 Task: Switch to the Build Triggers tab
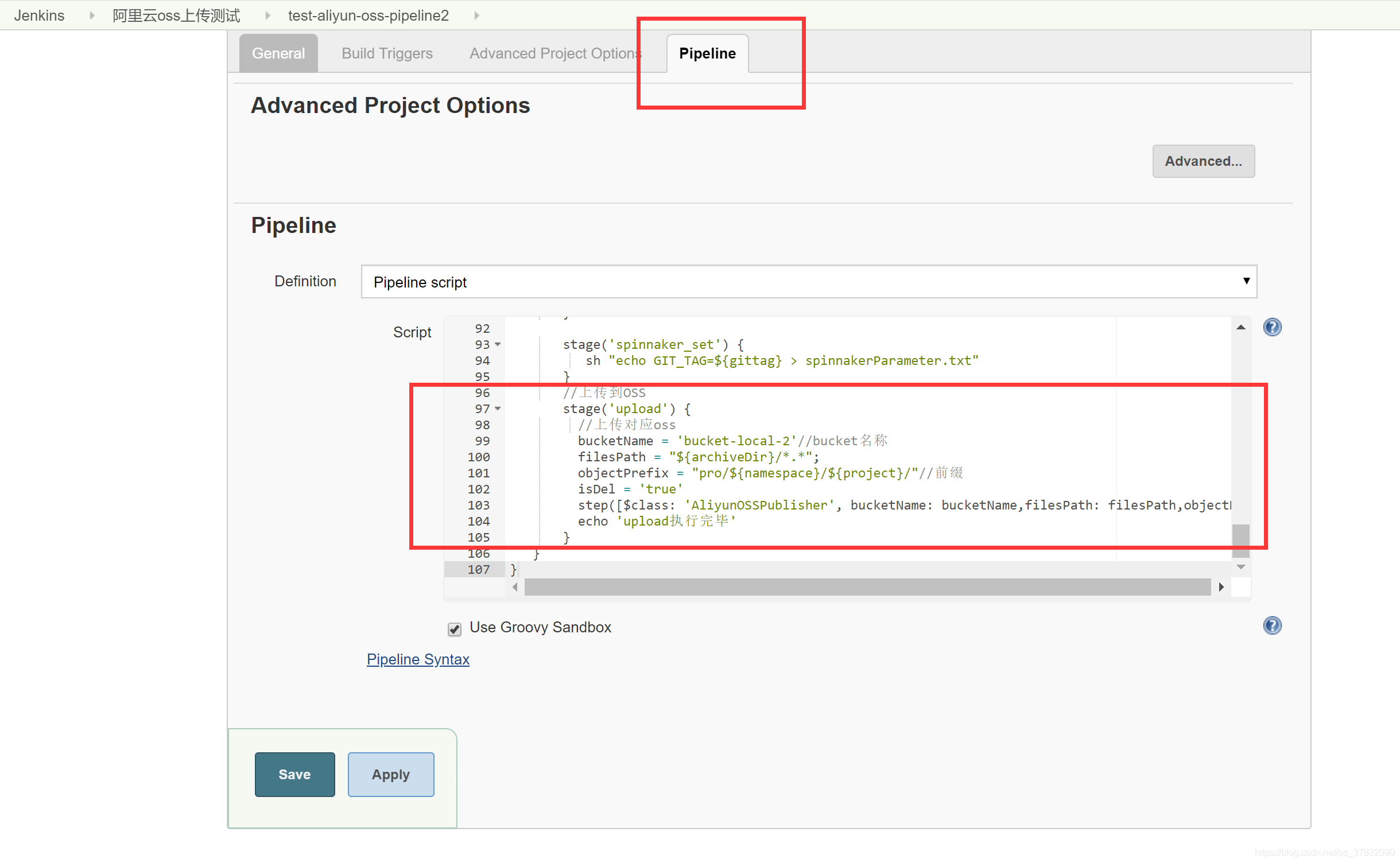tap(387, 53)
